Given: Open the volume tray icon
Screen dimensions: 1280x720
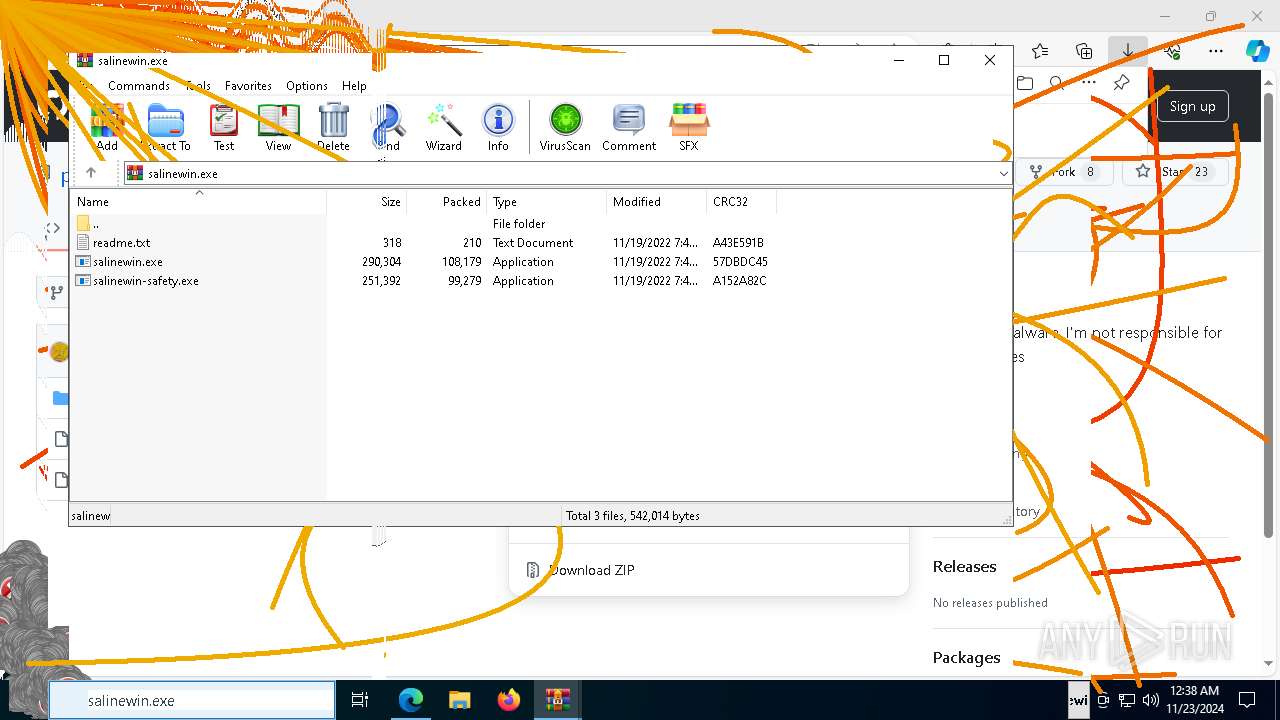Looking at the screenshot, I should pyautogui.click(x=1150, y=700).
